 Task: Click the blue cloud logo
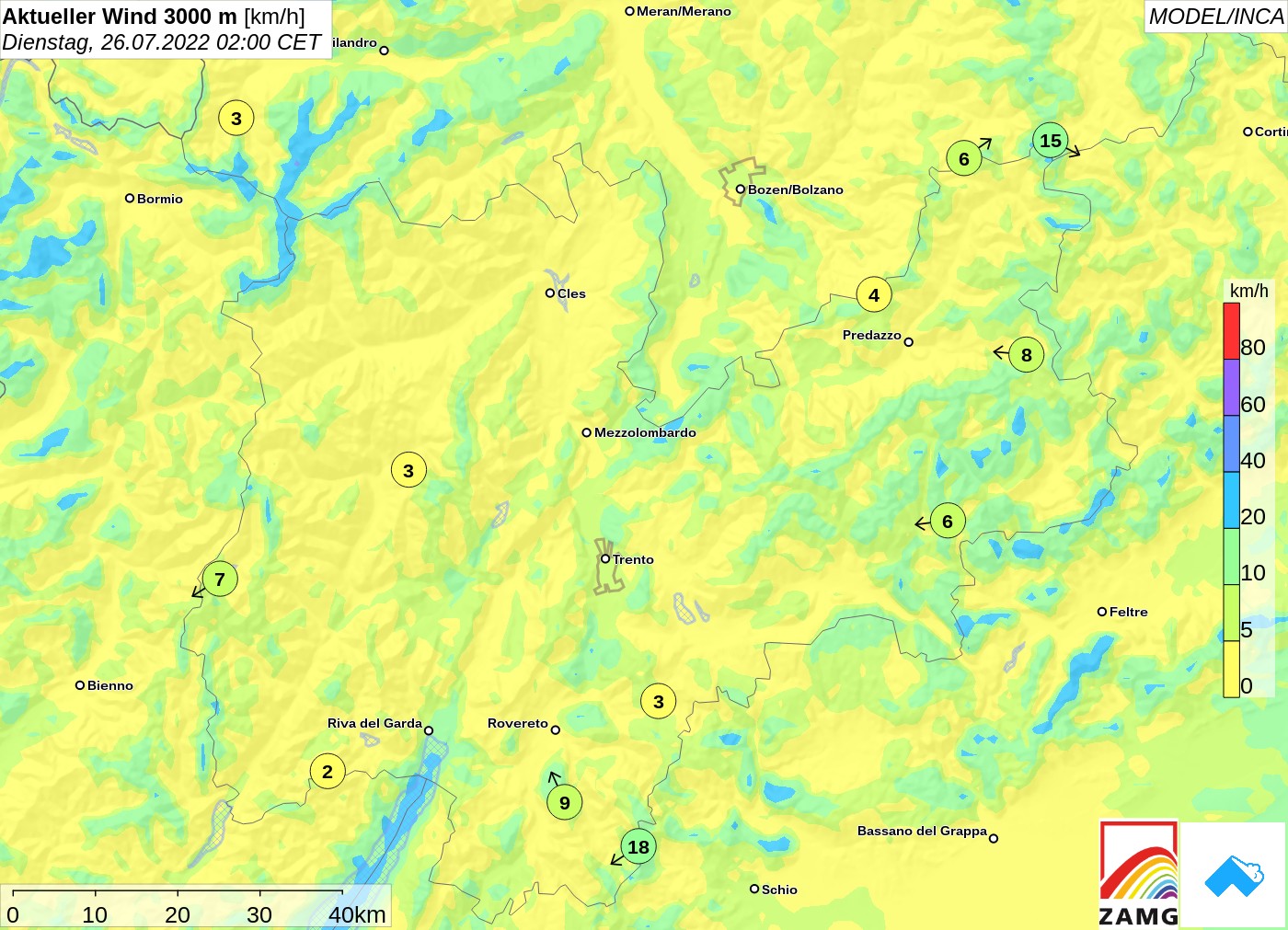[1234, 876]
